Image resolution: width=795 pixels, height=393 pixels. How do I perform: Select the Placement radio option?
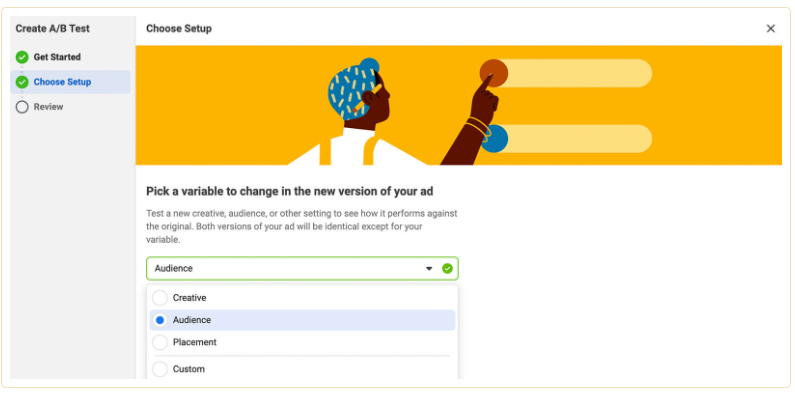tap(160, 342)
